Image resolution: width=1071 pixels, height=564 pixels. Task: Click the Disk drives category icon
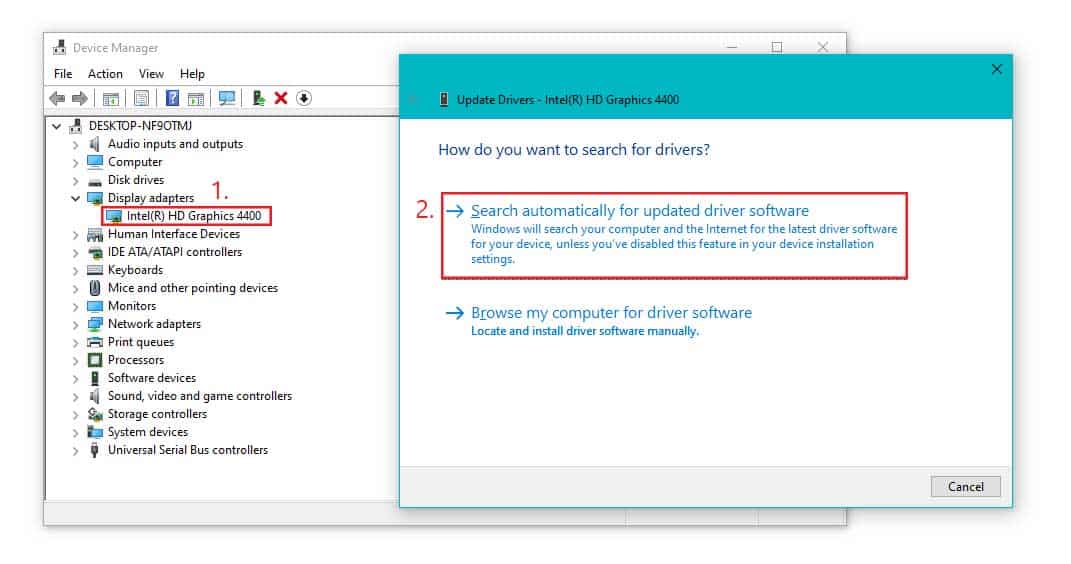95,181
